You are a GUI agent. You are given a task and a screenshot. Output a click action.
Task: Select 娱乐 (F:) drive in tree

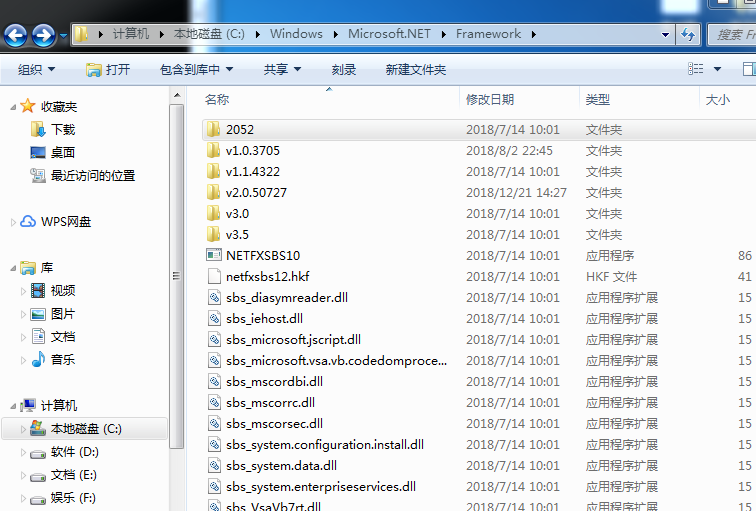pos(73,498)
